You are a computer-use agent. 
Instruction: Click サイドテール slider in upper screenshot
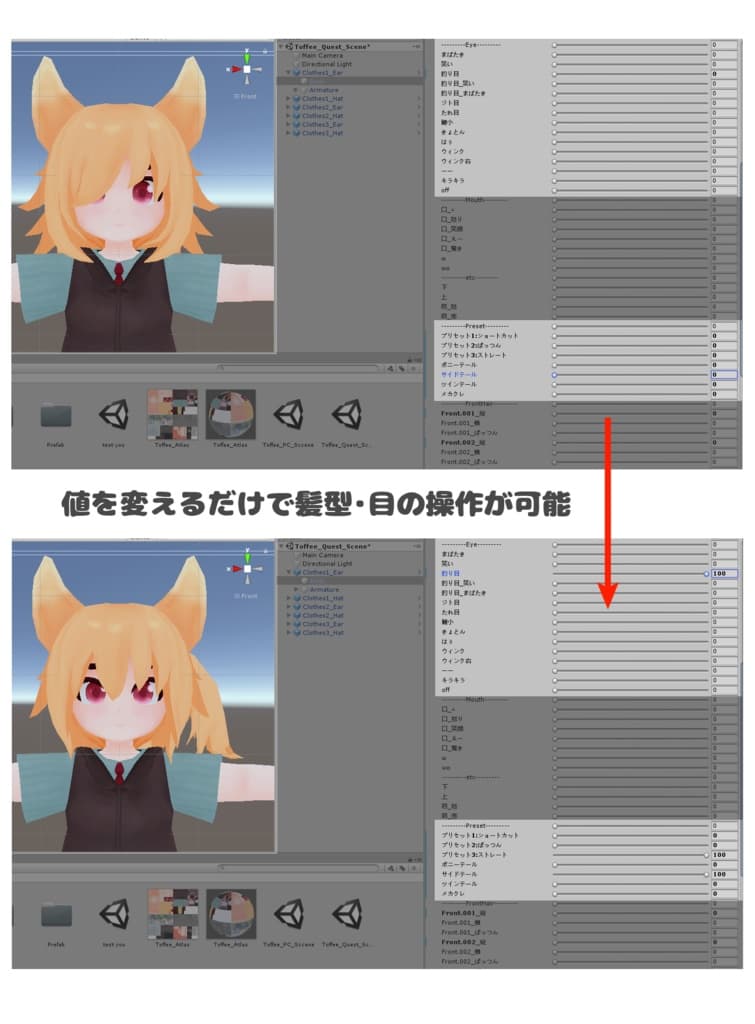coord(631,375)
